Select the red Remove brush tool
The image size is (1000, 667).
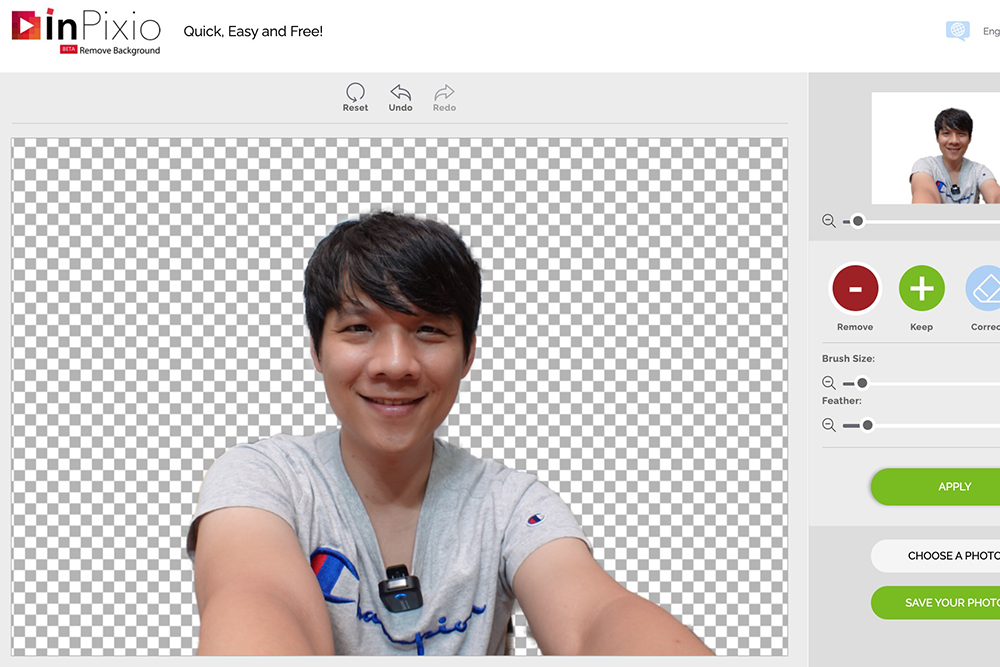pos(854,290)
